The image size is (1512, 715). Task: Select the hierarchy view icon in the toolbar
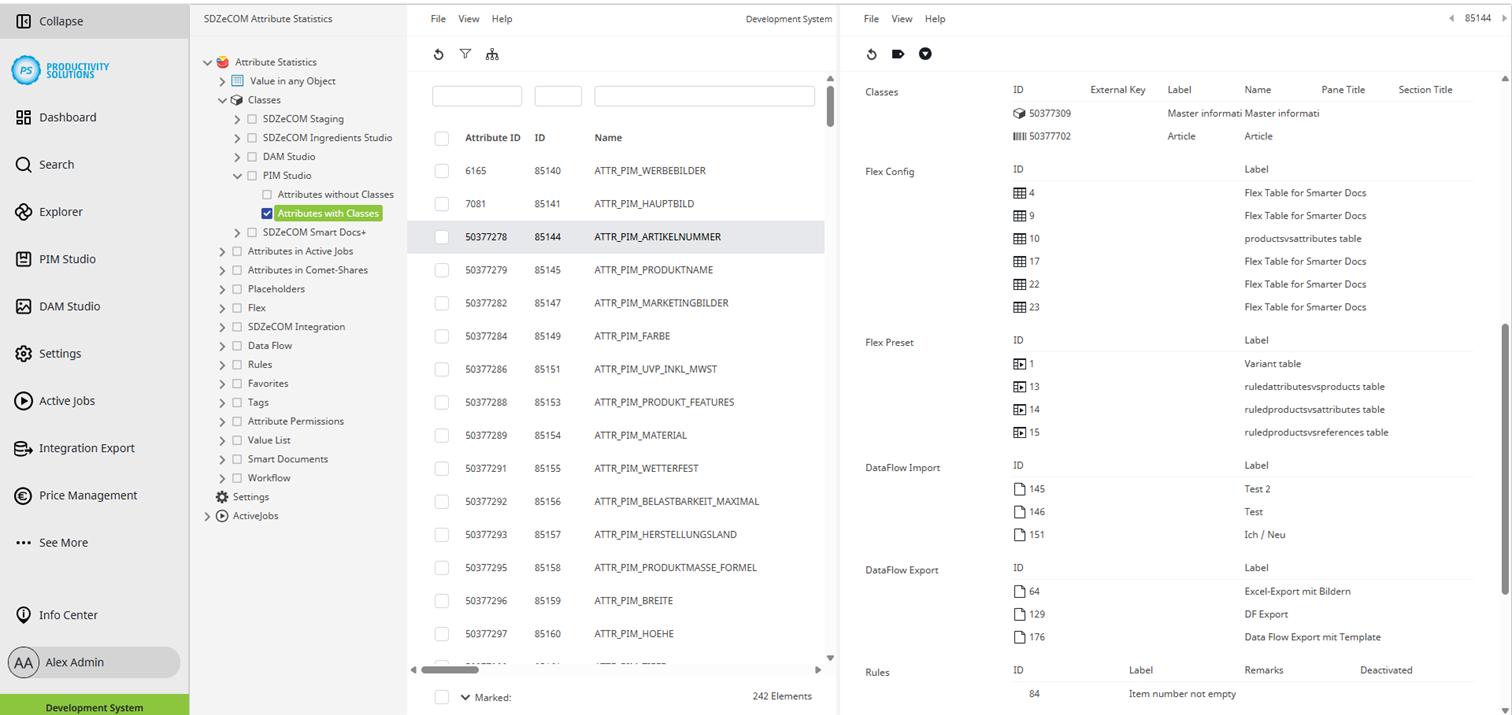coord(492,54)
